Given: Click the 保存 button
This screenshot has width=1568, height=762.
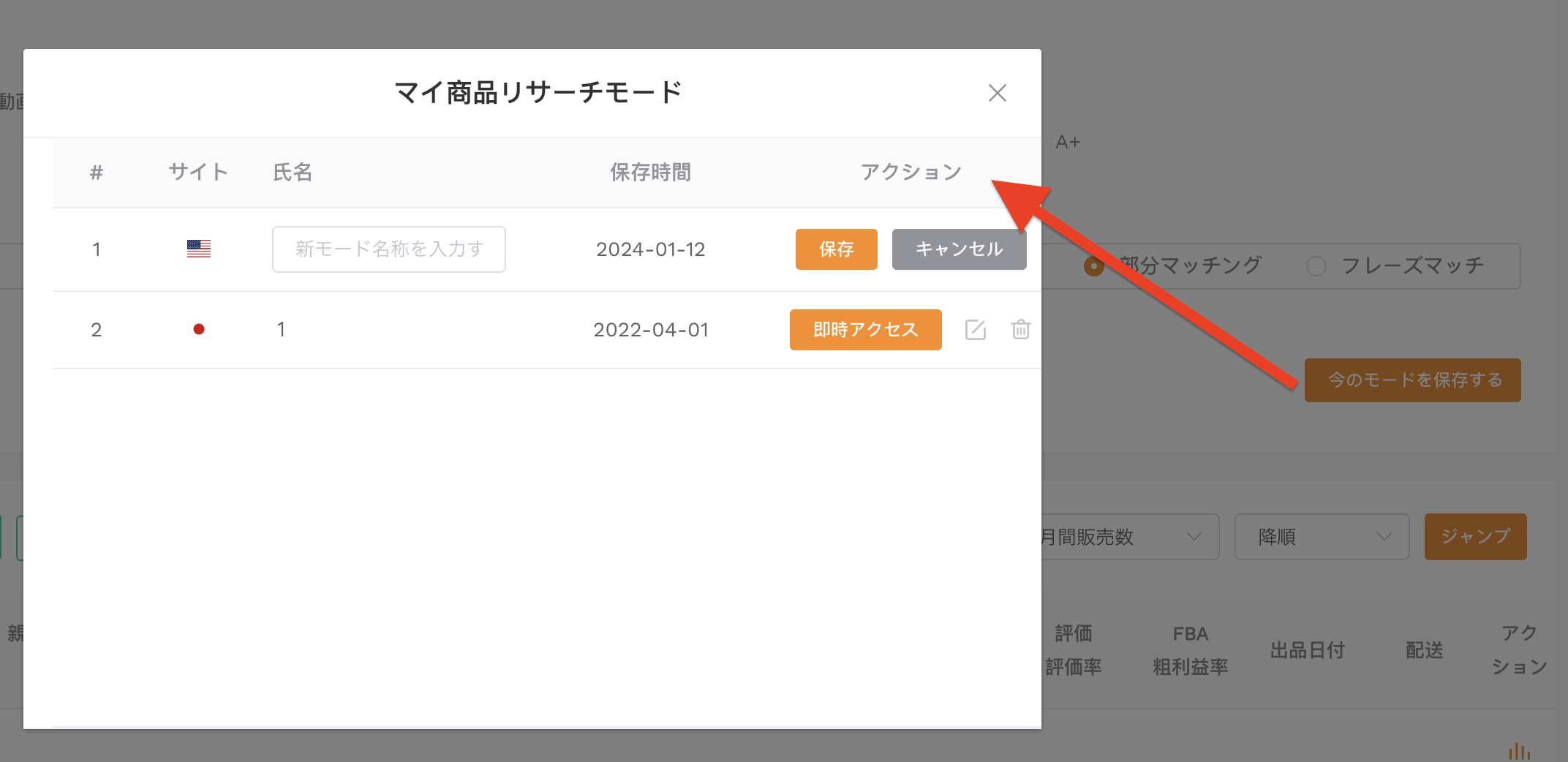Looking at the screenshot, I should [x=836, y=249].
